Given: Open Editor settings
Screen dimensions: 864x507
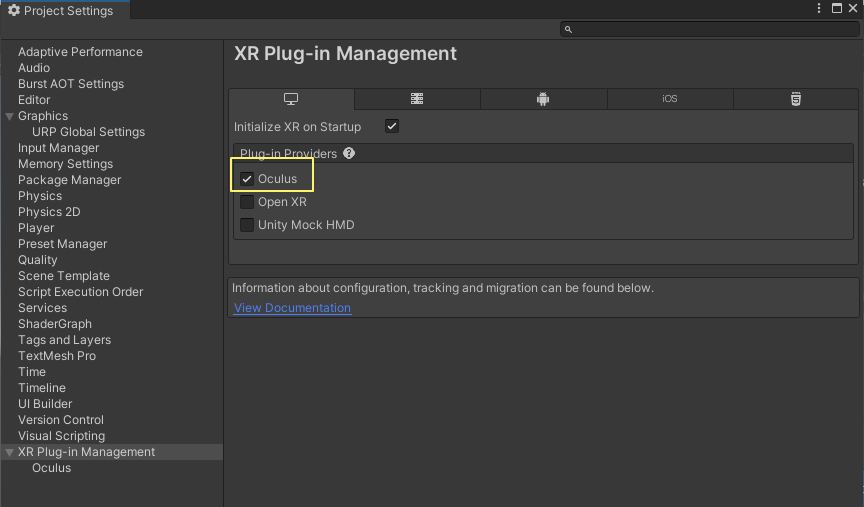Looking at the screenshot, I should coord(34,100).
